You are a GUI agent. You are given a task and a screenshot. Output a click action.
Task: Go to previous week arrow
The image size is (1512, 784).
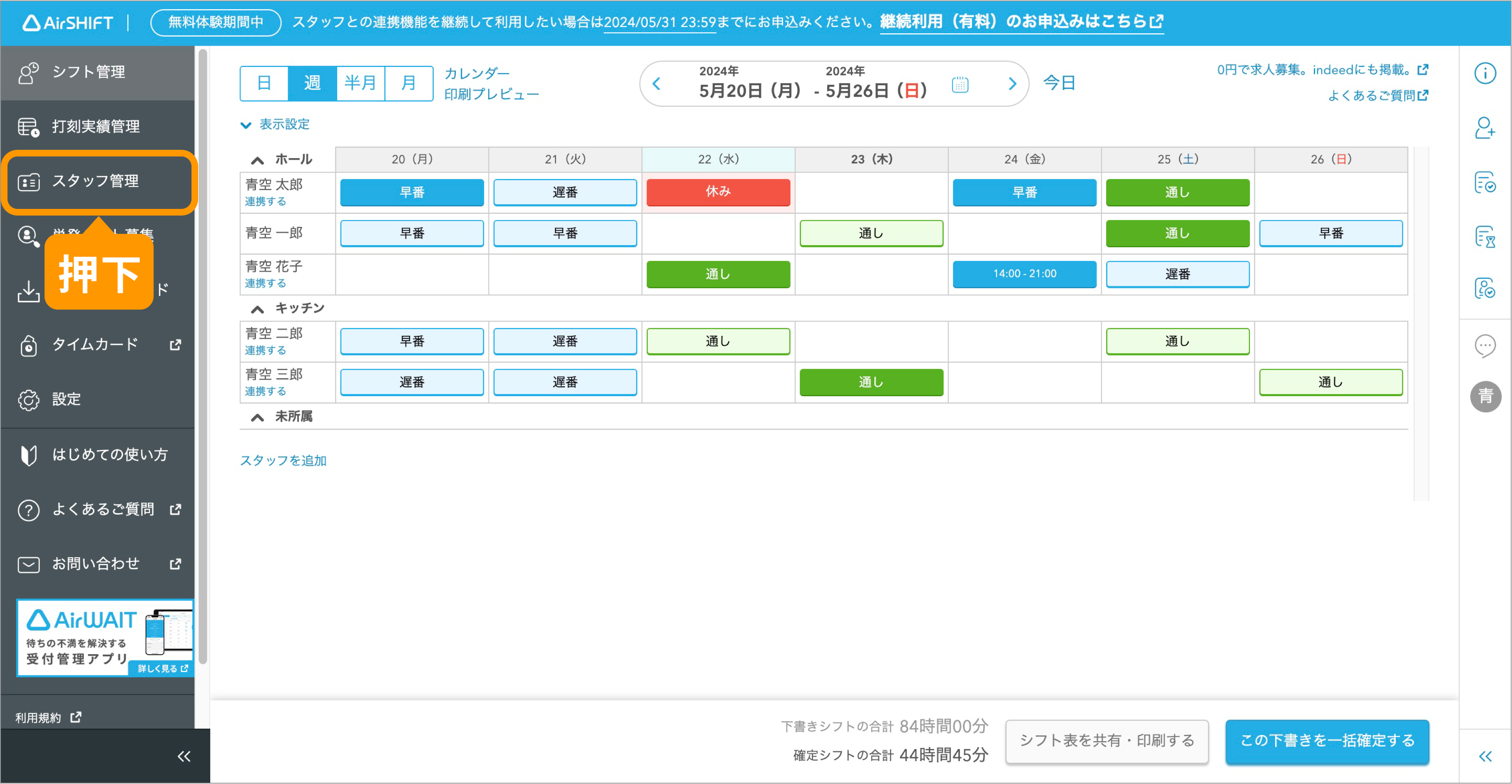coord(657,84)
